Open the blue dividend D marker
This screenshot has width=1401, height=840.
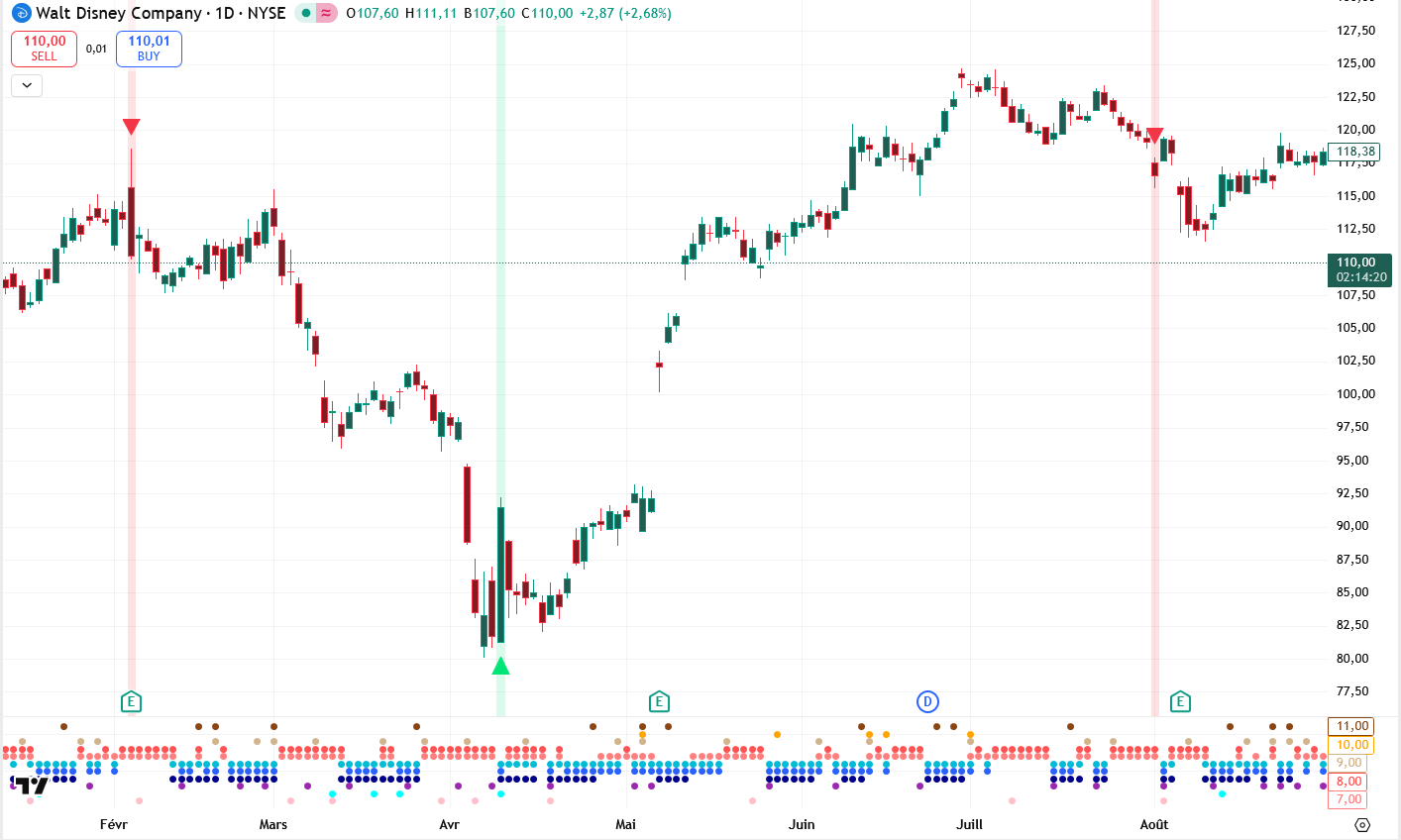tap(927, 702)
